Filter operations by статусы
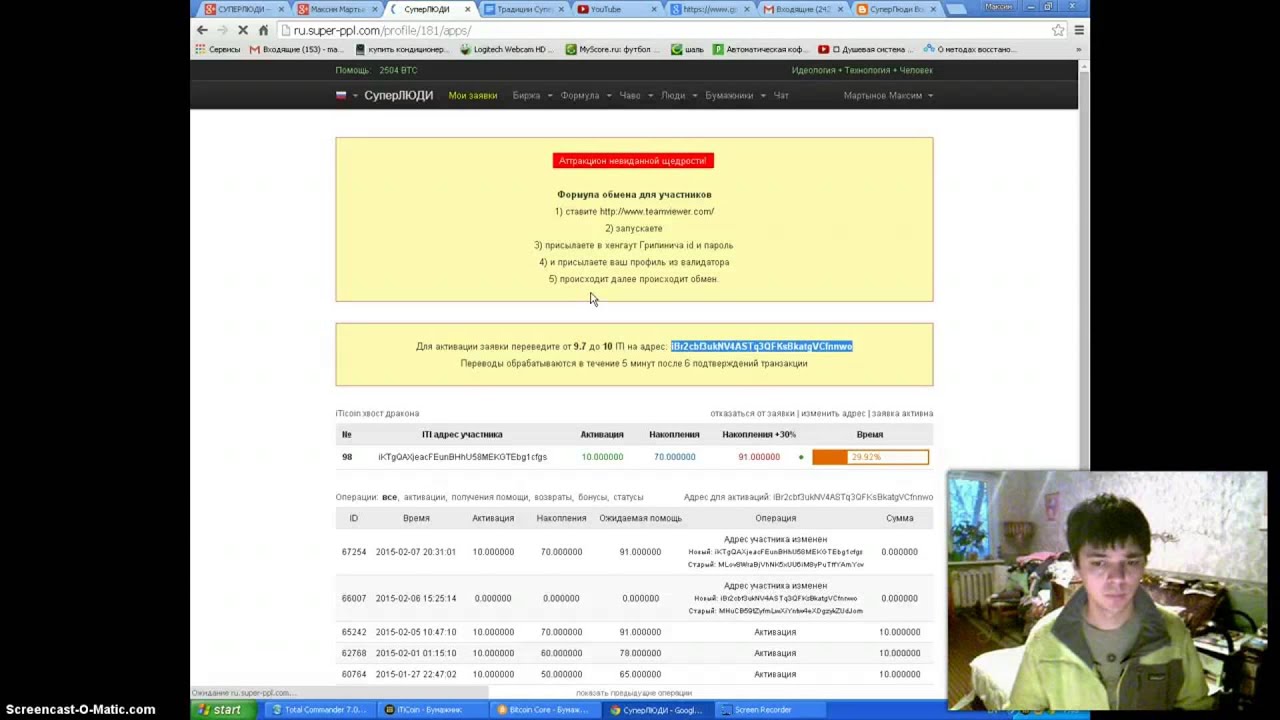 point(629,497)
